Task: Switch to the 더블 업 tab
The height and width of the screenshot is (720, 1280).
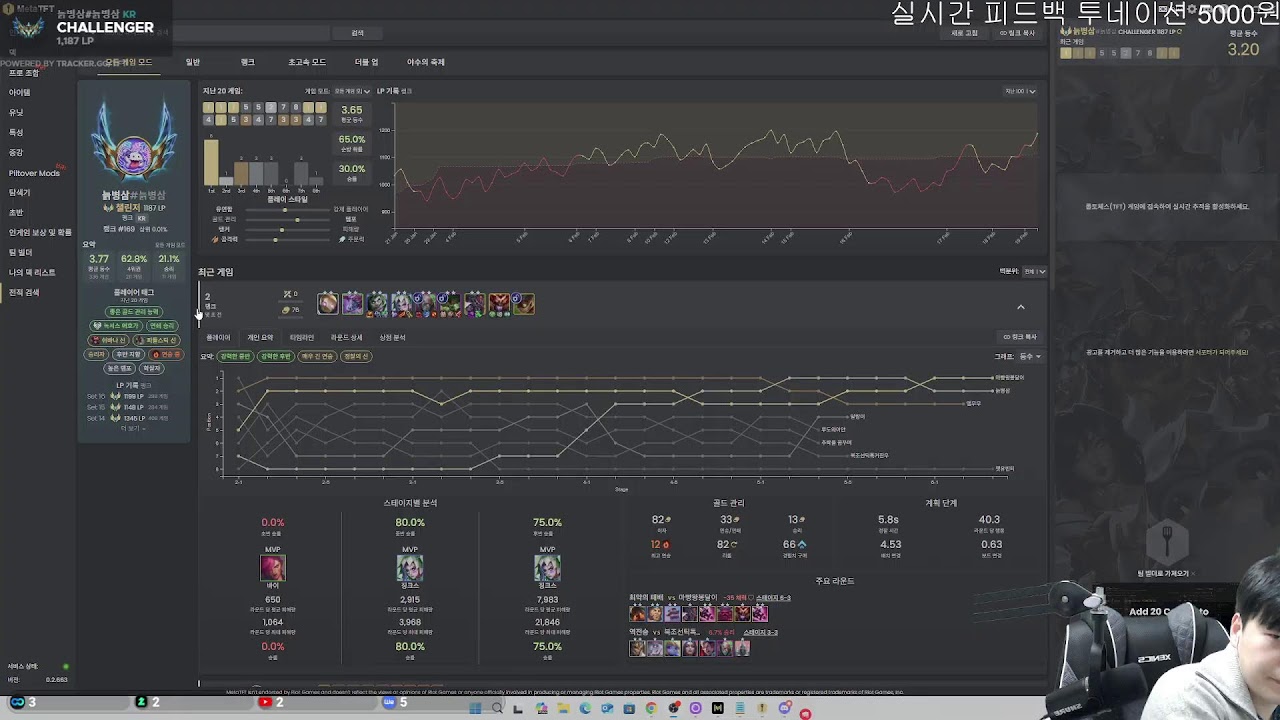Action: 366,62
